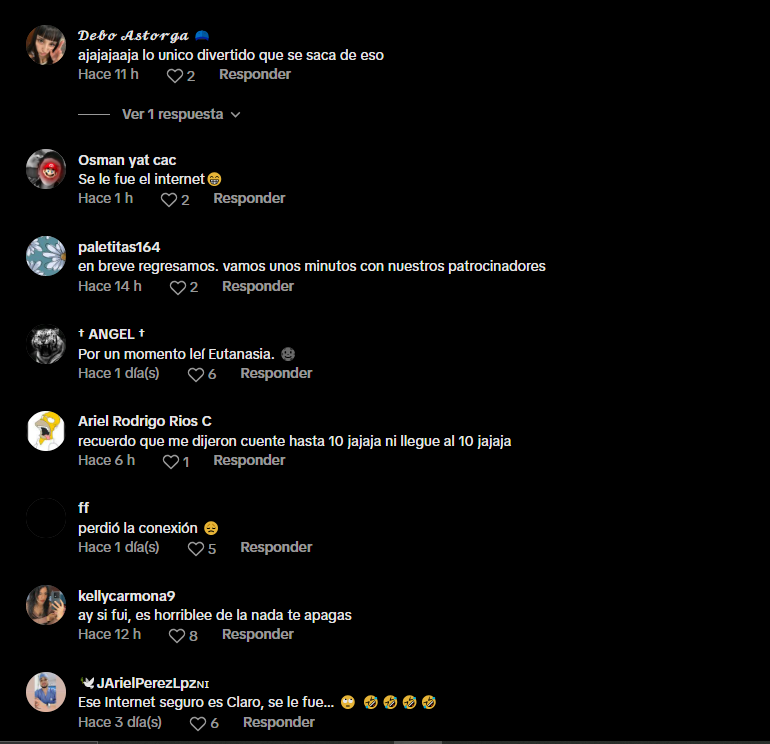The image size is (770, 744).
Task: Open paletitas164 username link
Action: click(119, 247)
